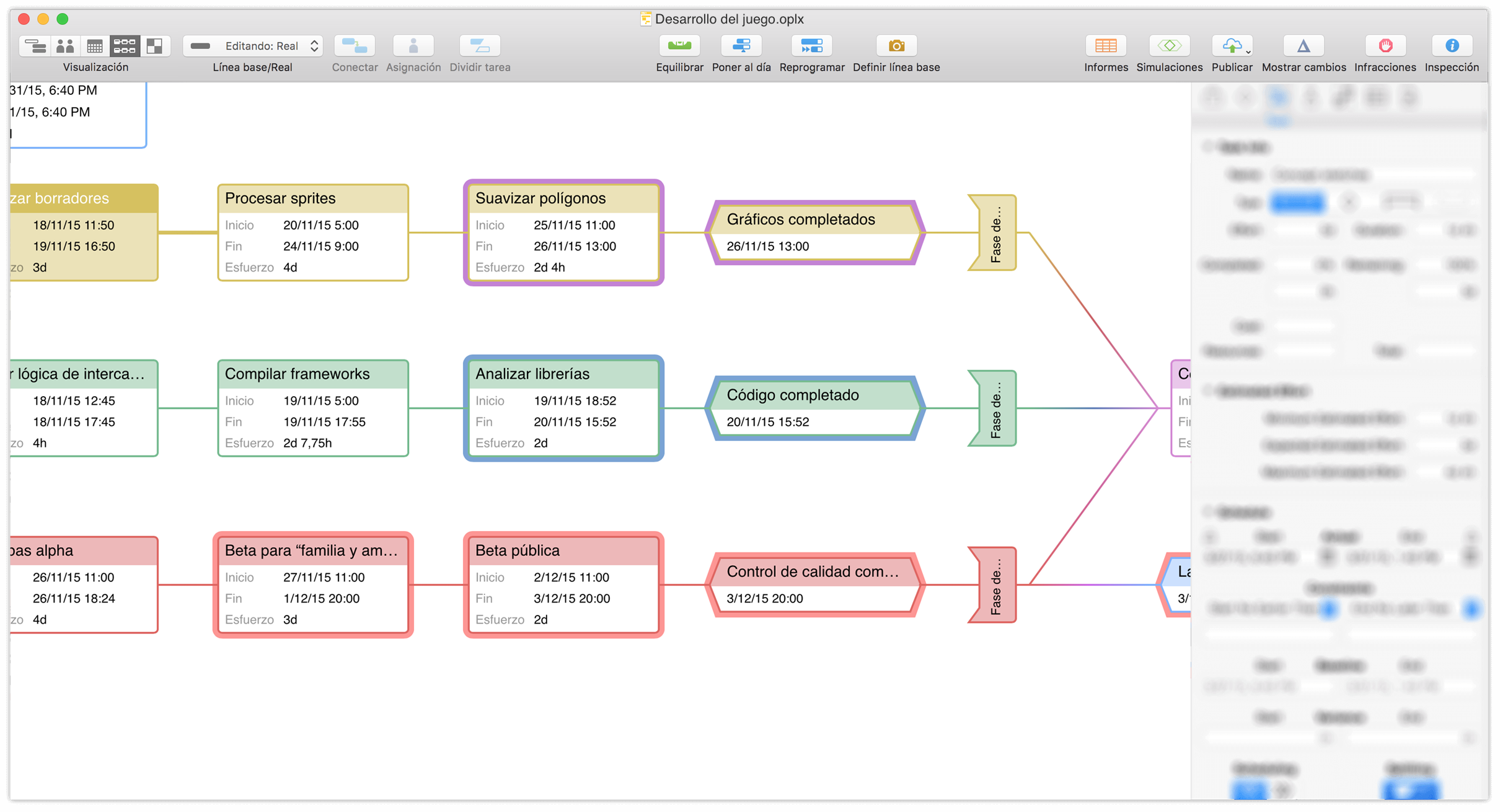
Task: Click the Código completado milestone
Action: coord(814,408)
